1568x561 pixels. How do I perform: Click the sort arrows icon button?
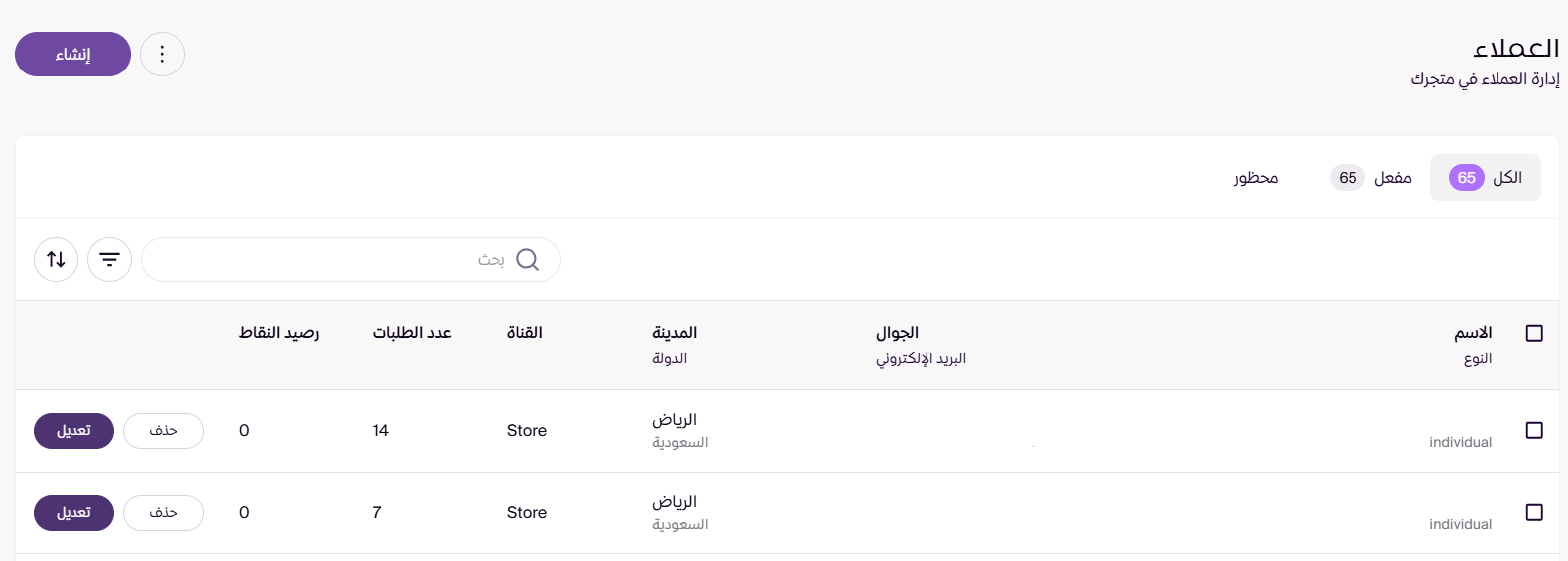point(56,259)
